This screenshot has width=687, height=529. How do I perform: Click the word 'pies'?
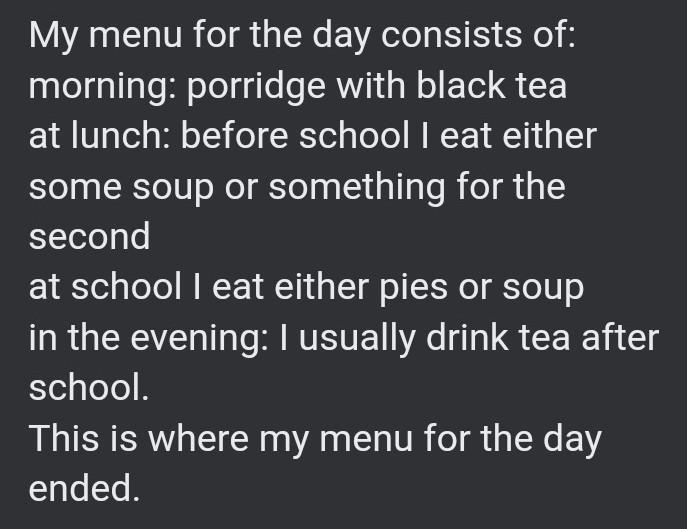tap(414, 288)
